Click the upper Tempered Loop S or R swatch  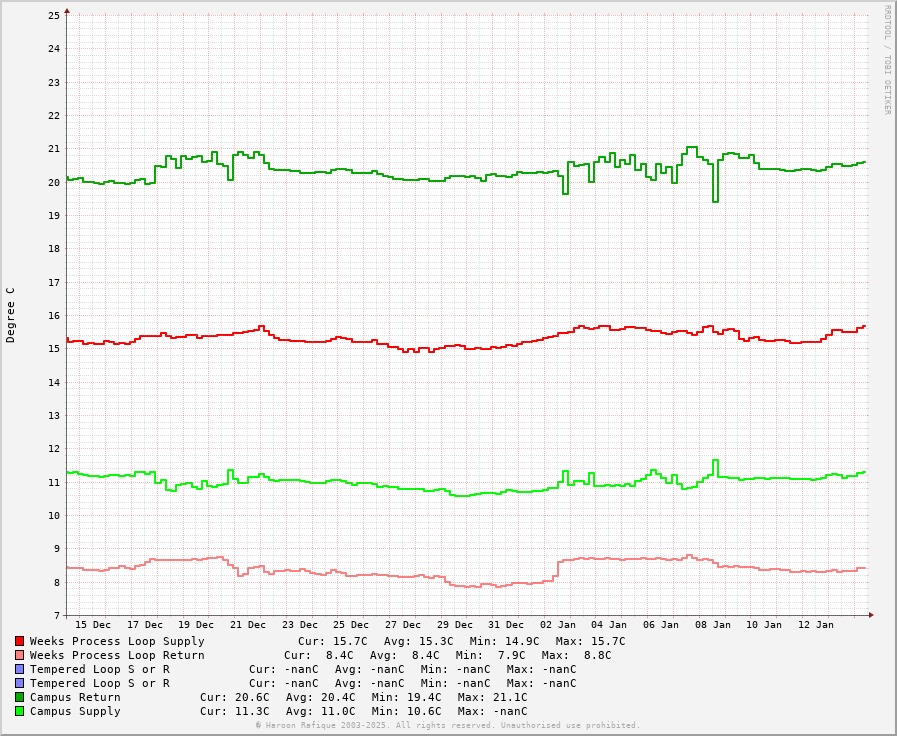(19, 669)
